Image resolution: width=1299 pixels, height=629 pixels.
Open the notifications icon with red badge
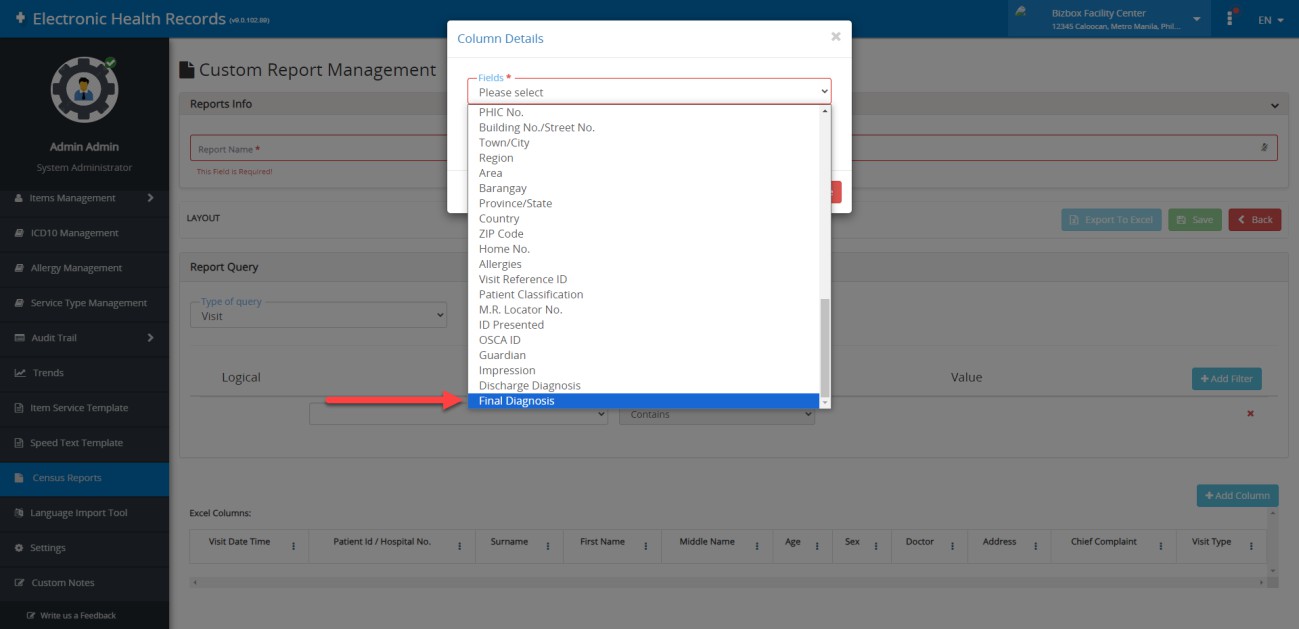[1229, 18]
